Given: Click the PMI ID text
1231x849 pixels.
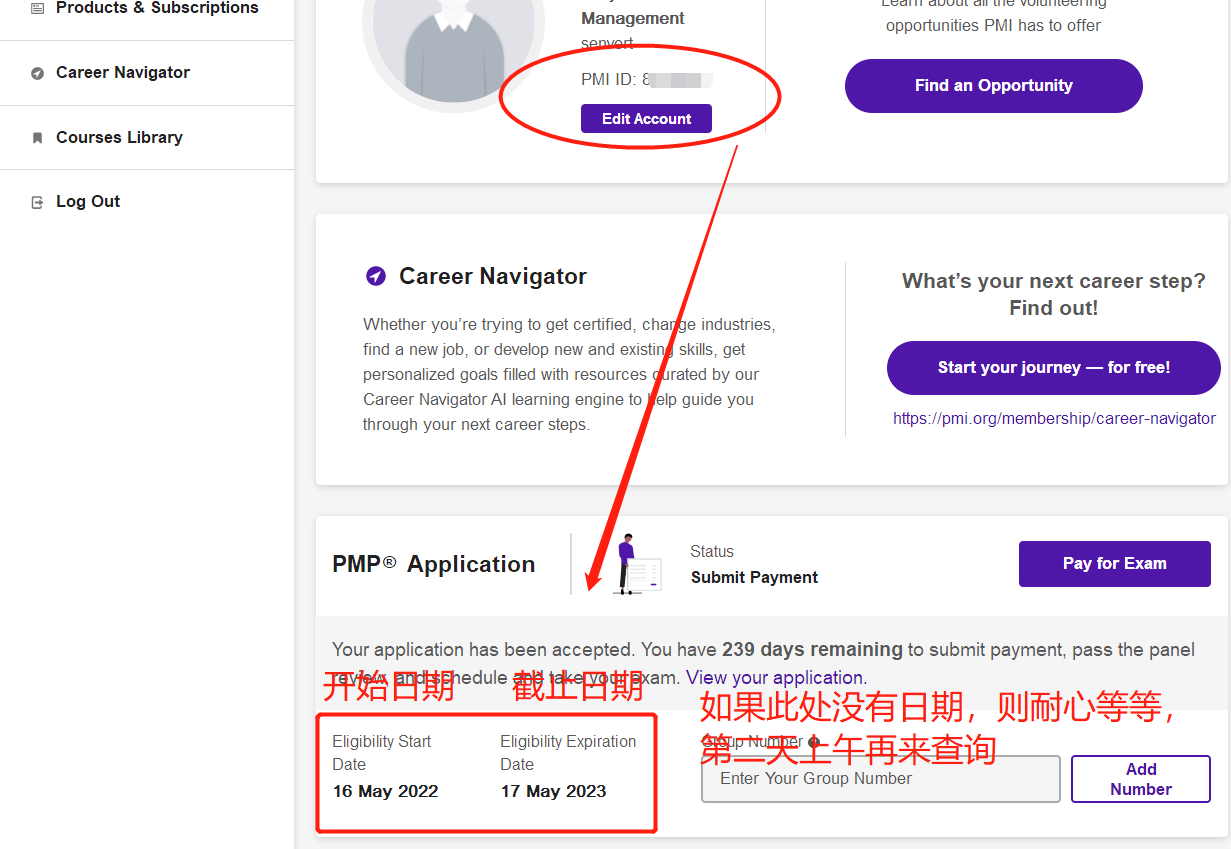Looking at the screenshot, I should coord(646,80).
